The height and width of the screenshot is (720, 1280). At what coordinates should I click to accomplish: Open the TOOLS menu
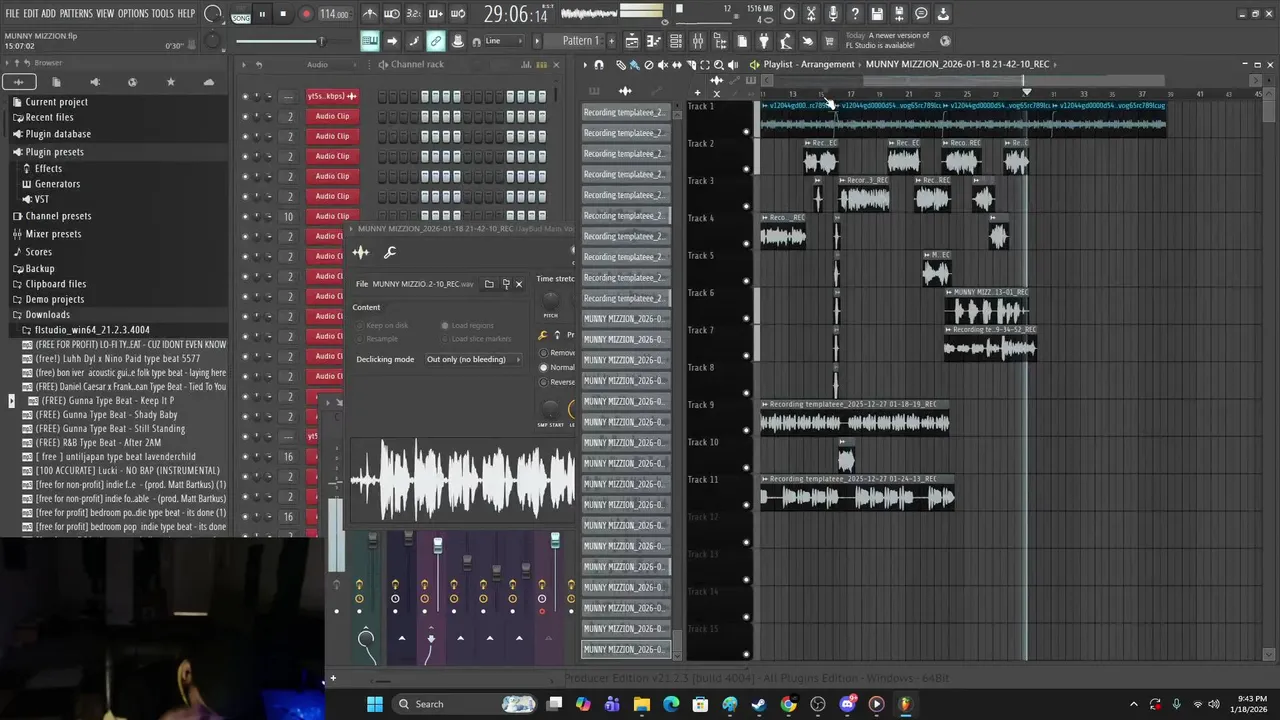(x=162, y=13)
